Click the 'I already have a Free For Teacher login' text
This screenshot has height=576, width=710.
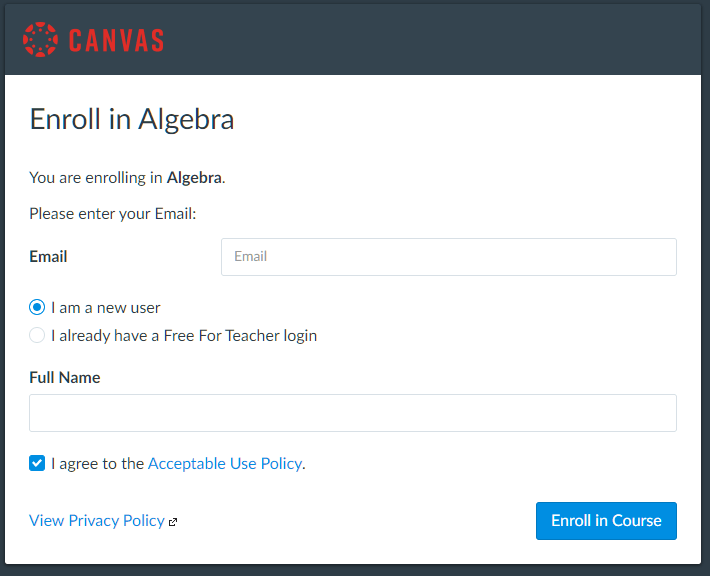[x=184, y=336]
